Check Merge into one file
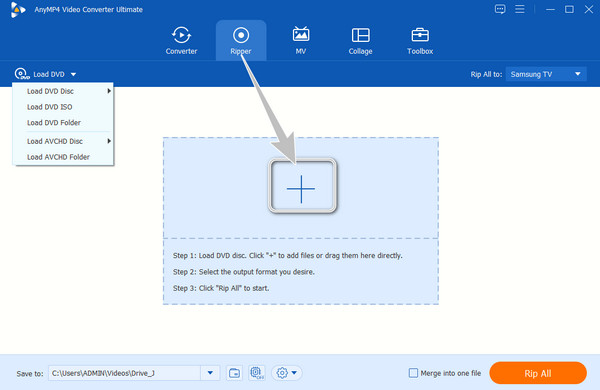The image size is (600, 390). coord(413,373)
